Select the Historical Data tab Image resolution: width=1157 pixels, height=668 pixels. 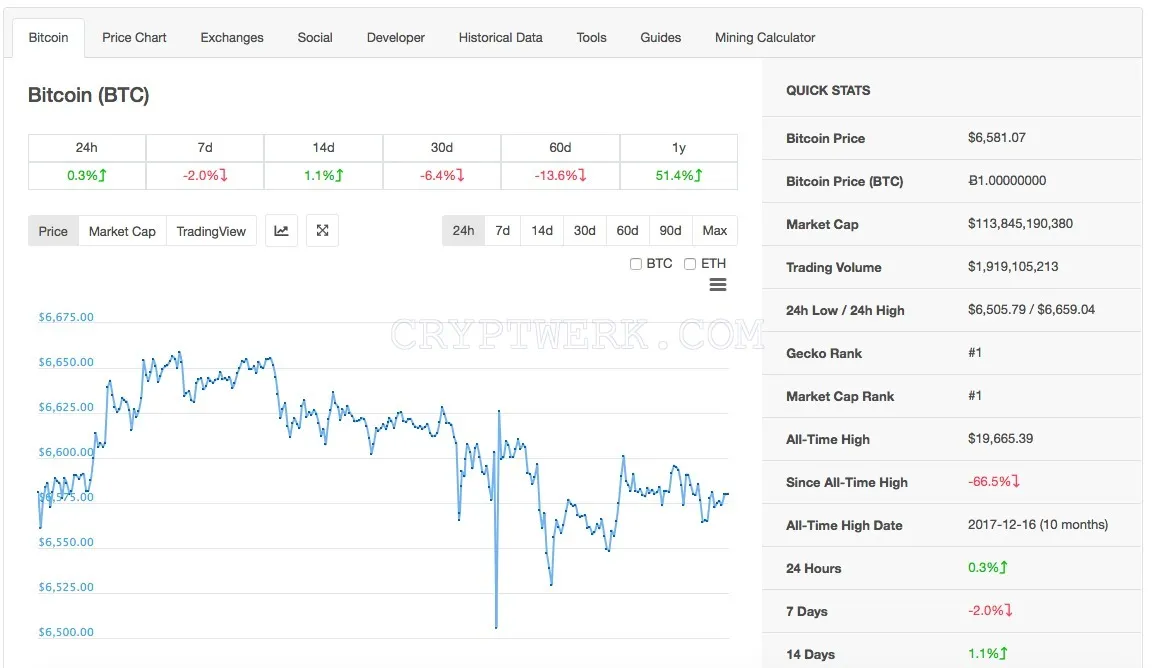[500, 38]
